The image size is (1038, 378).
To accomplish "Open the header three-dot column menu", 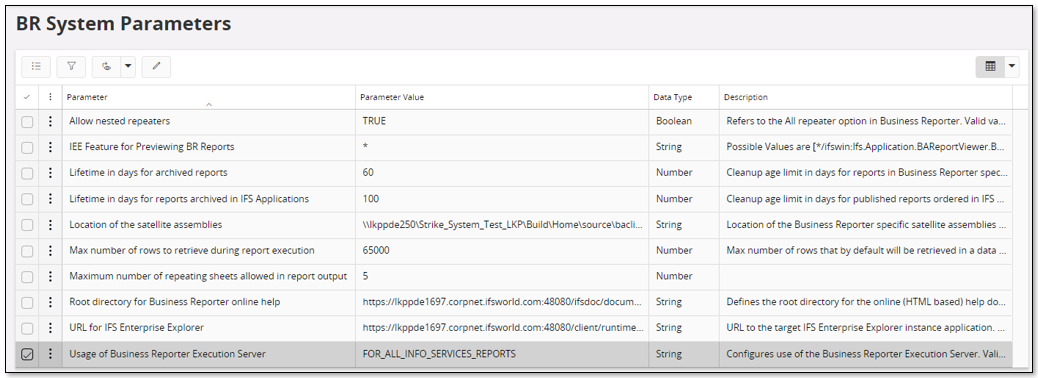I will pyautogui.click(x=50, y=97).
